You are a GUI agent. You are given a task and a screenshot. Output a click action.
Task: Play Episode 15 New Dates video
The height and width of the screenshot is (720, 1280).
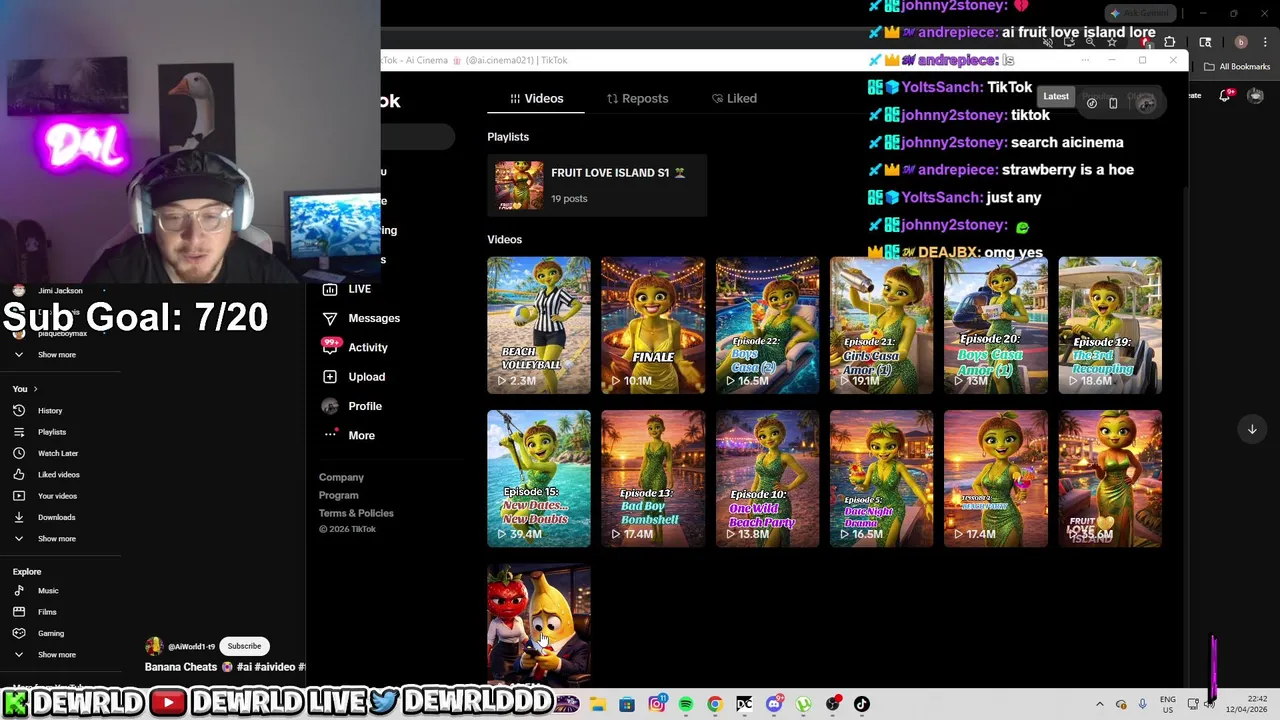pyautogui.click(x=539, y=478)
